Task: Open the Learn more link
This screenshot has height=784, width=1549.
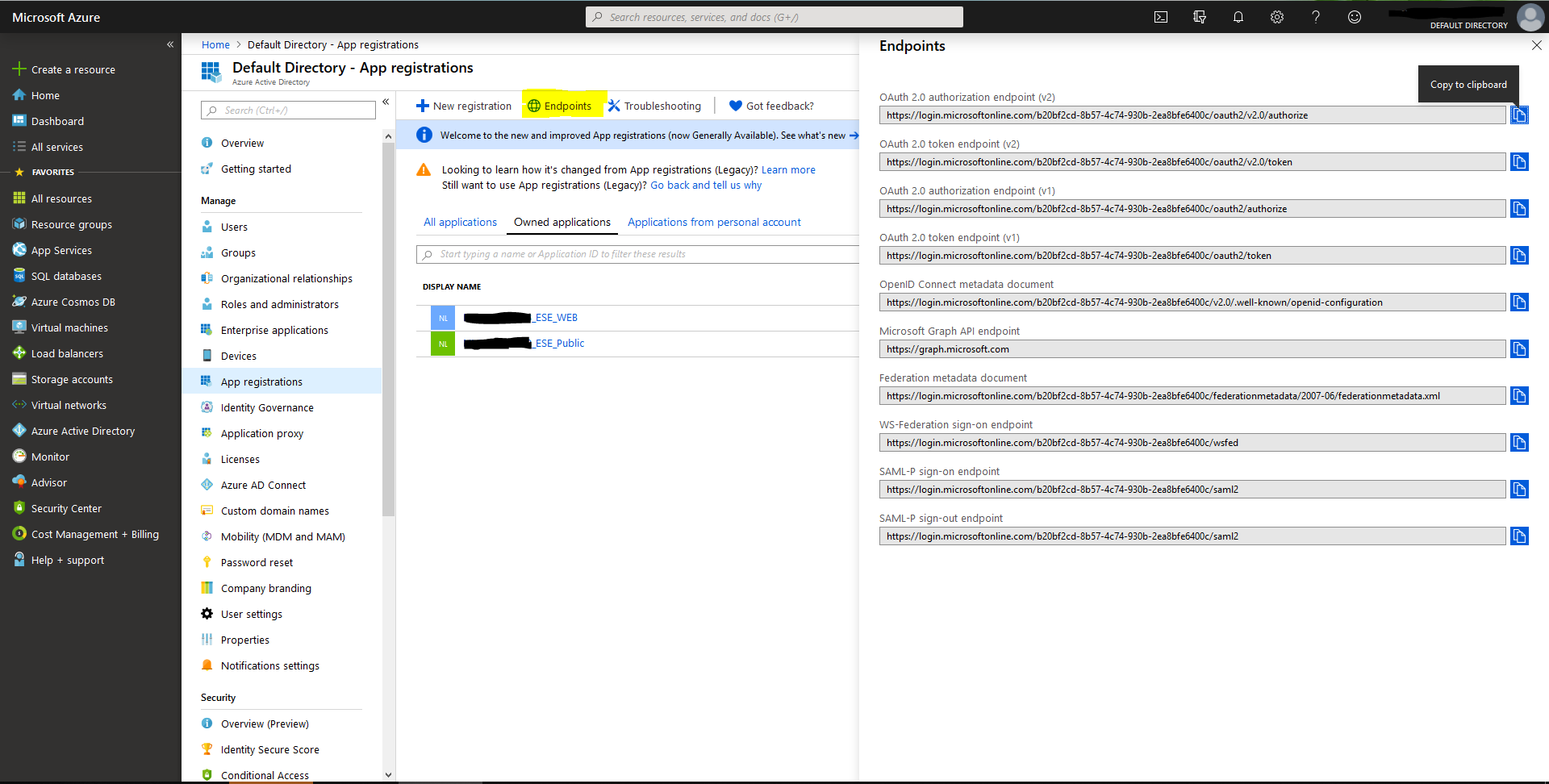Action: [788, 169]
